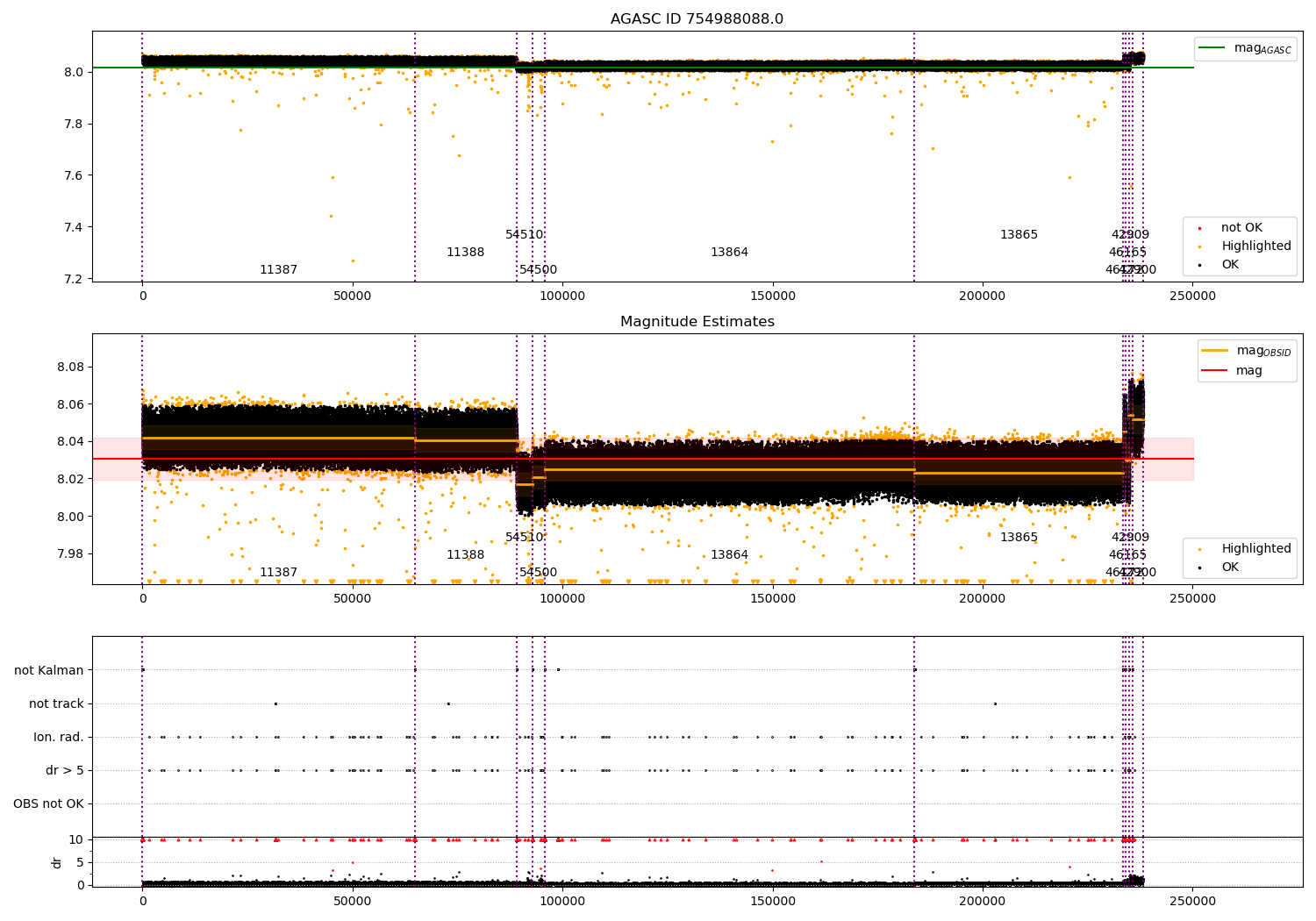Click y-axis tick 7.2 in top plot

(x=74, y=280)
